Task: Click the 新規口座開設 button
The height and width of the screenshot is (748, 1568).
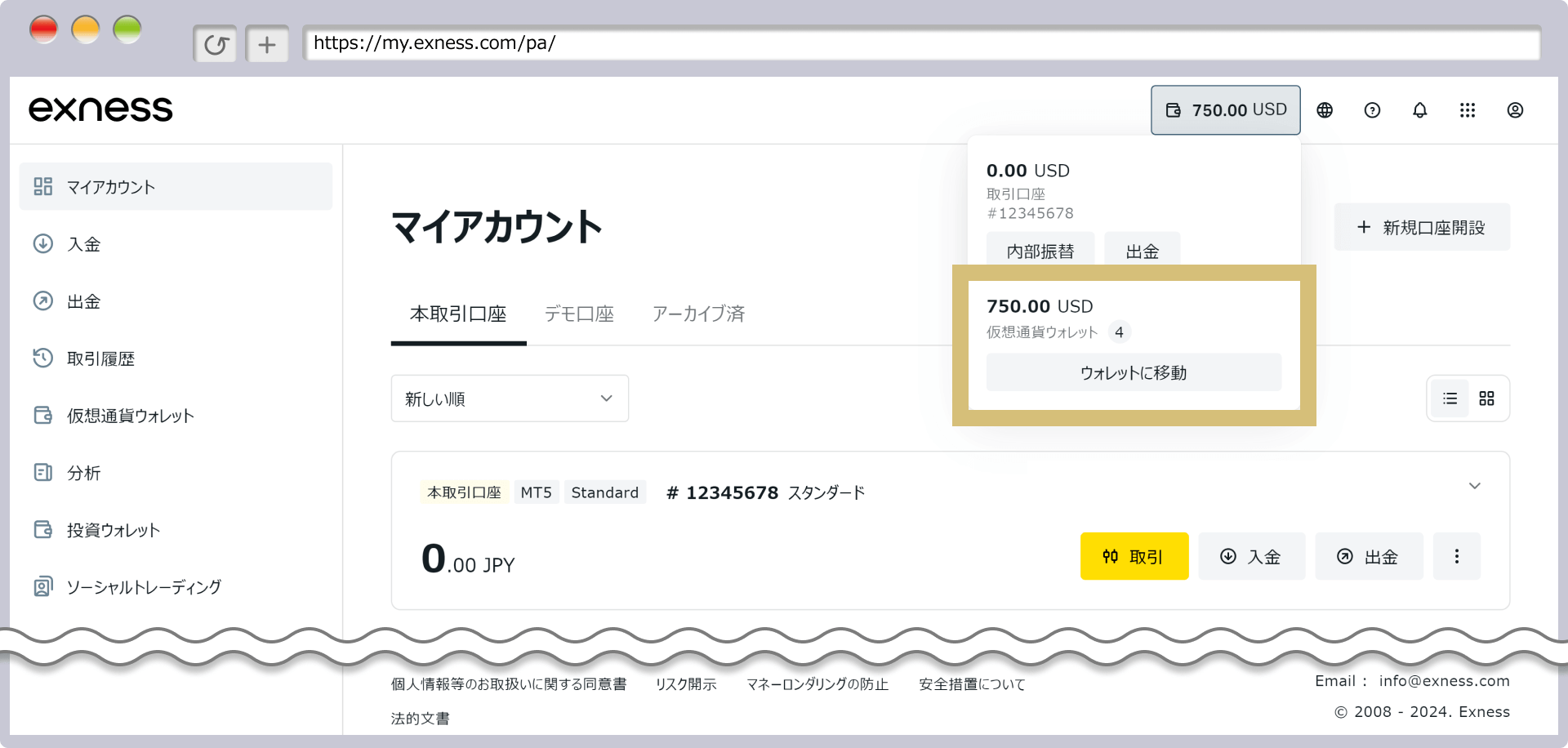Action: (x=1422, y=227)
